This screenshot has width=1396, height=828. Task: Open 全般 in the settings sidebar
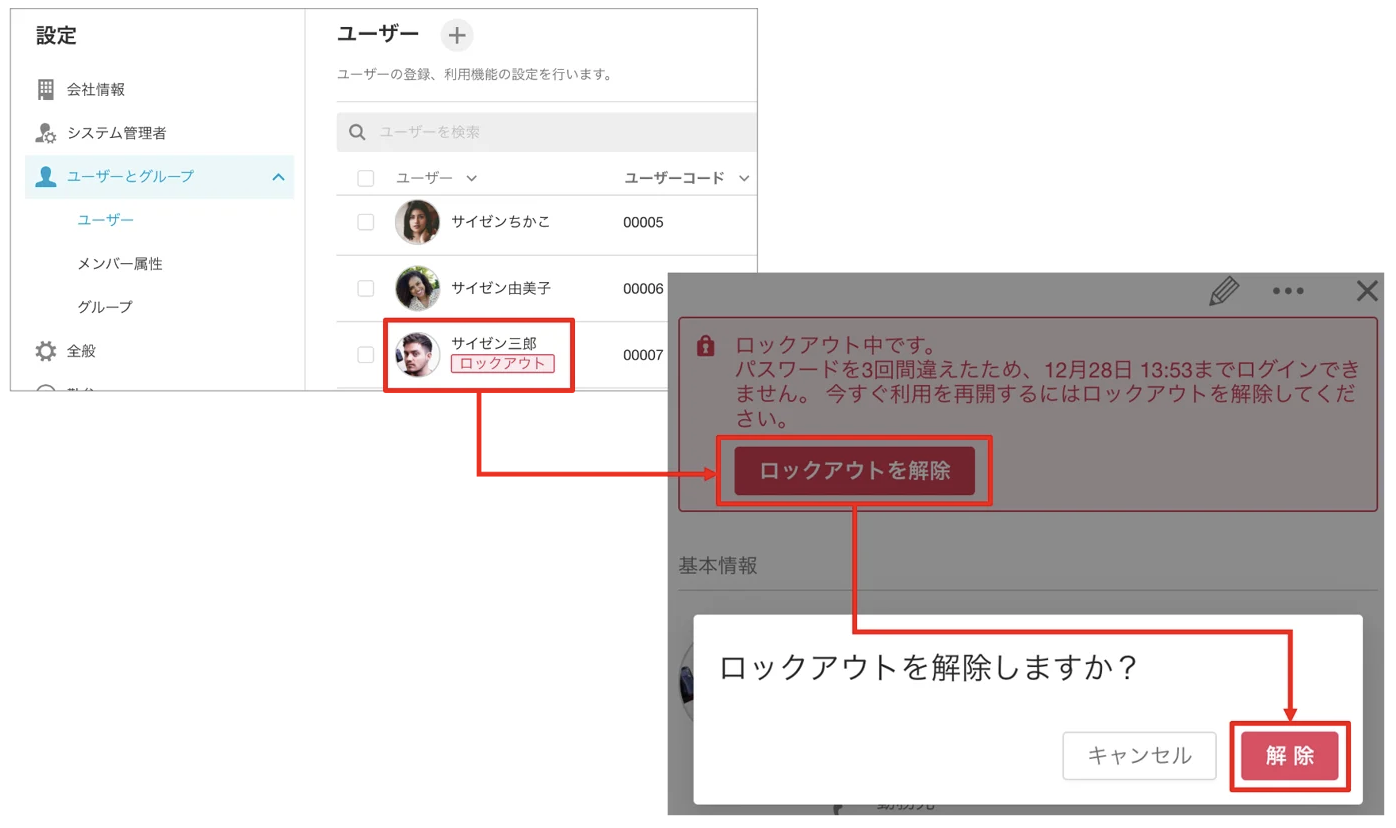pos(82,351)
